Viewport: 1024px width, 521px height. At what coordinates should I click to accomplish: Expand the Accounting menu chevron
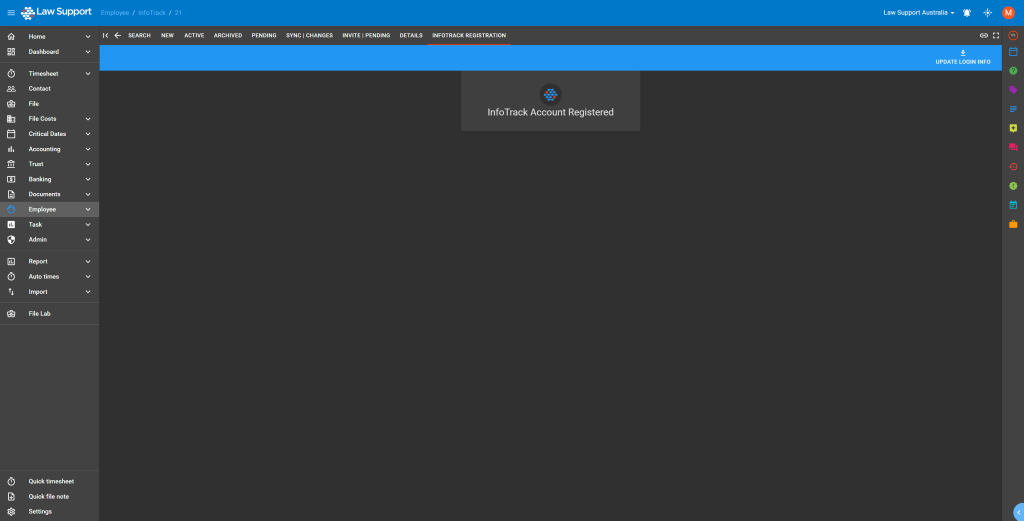pyautogui.click(x=88, y=149)
